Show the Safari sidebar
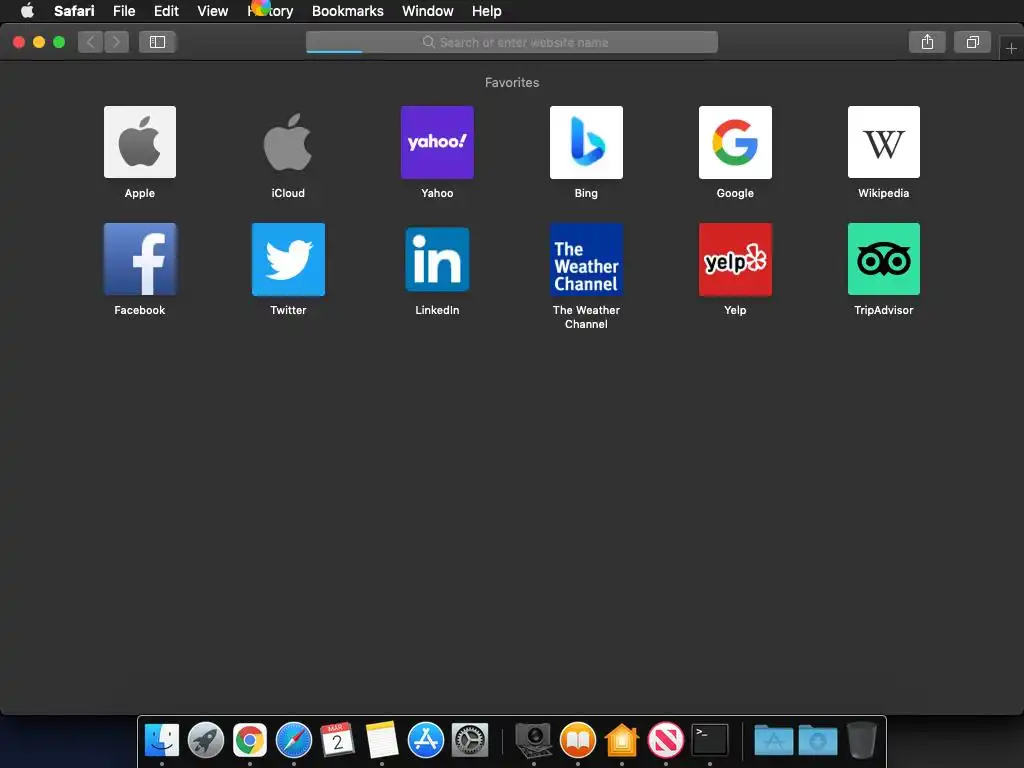Screen dimensions: 1024x768 click(x=157, y=42)
